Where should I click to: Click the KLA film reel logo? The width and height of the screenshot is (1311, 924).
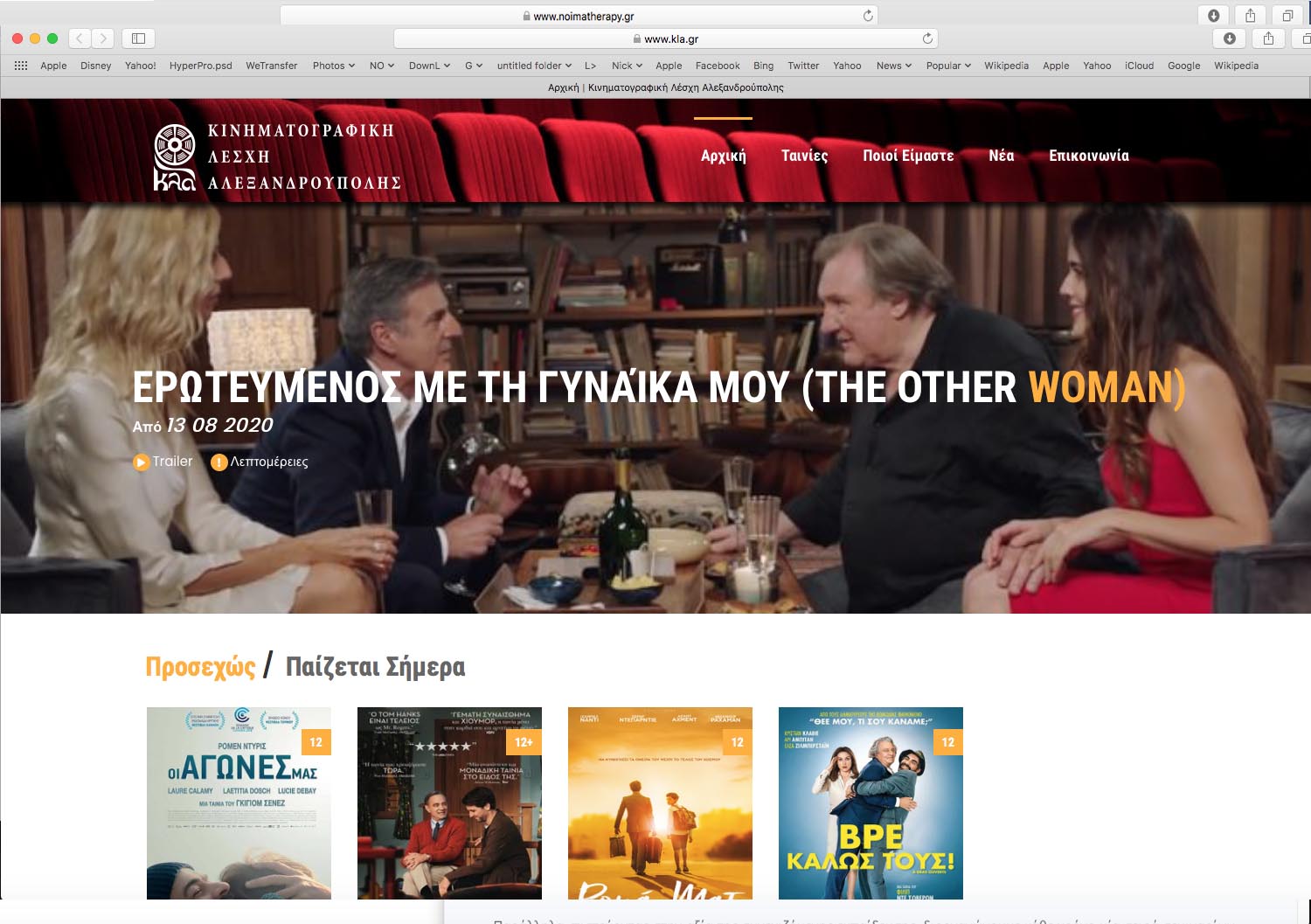175,156
